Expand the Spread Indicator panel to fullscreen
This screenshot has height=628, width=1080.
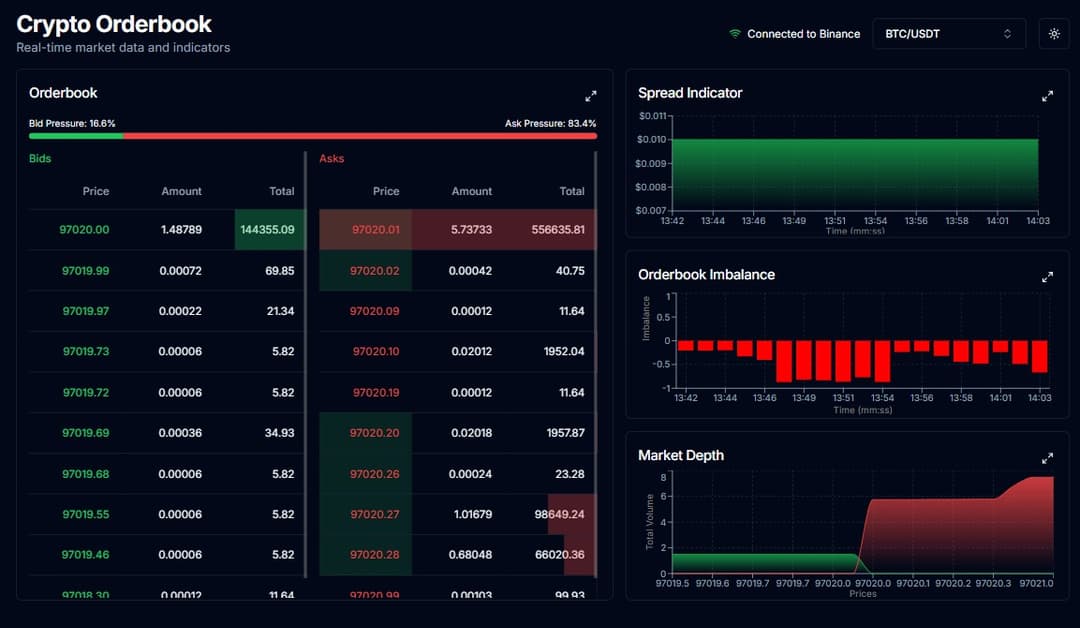click(x=1047, y=95)
